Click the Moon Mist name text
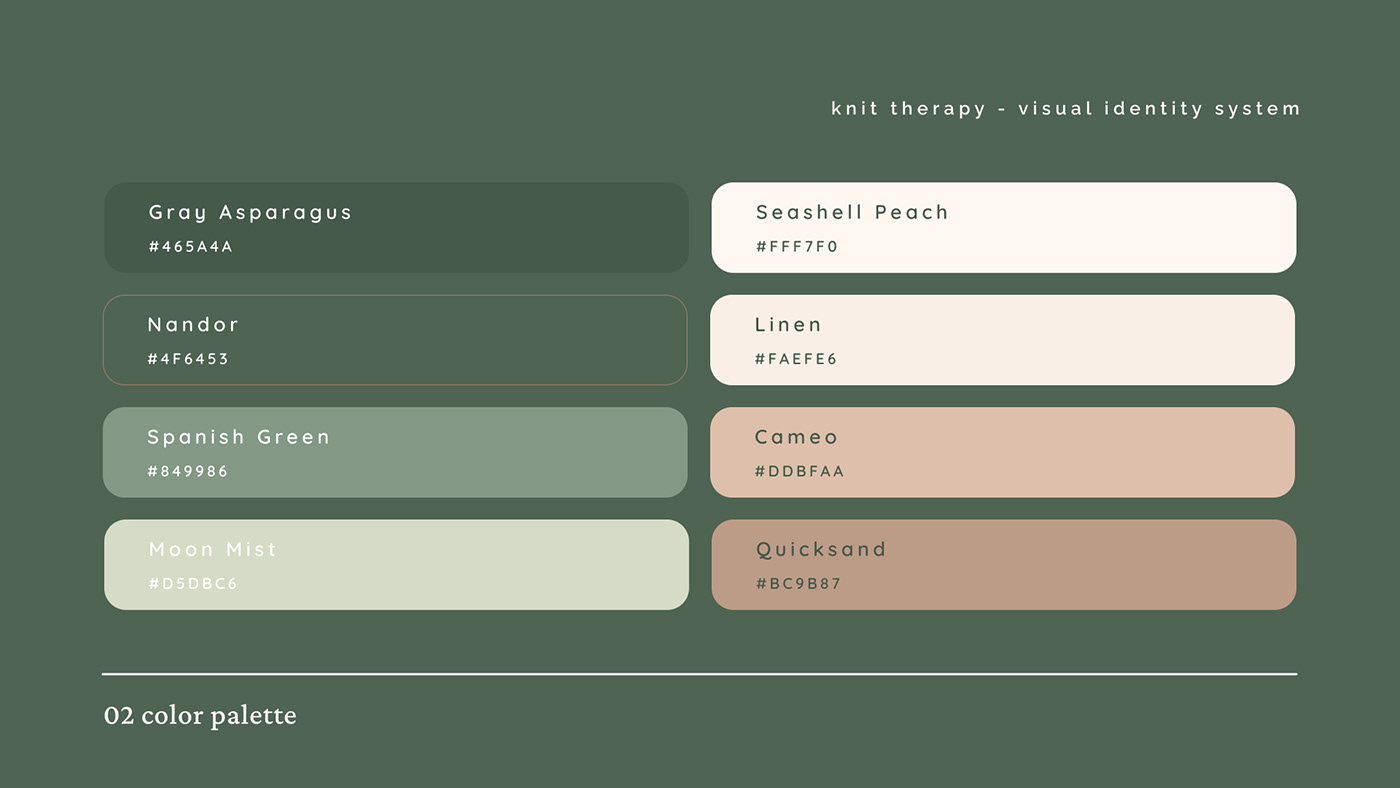This screenshot has width=1400, height=788. [212, 549]
